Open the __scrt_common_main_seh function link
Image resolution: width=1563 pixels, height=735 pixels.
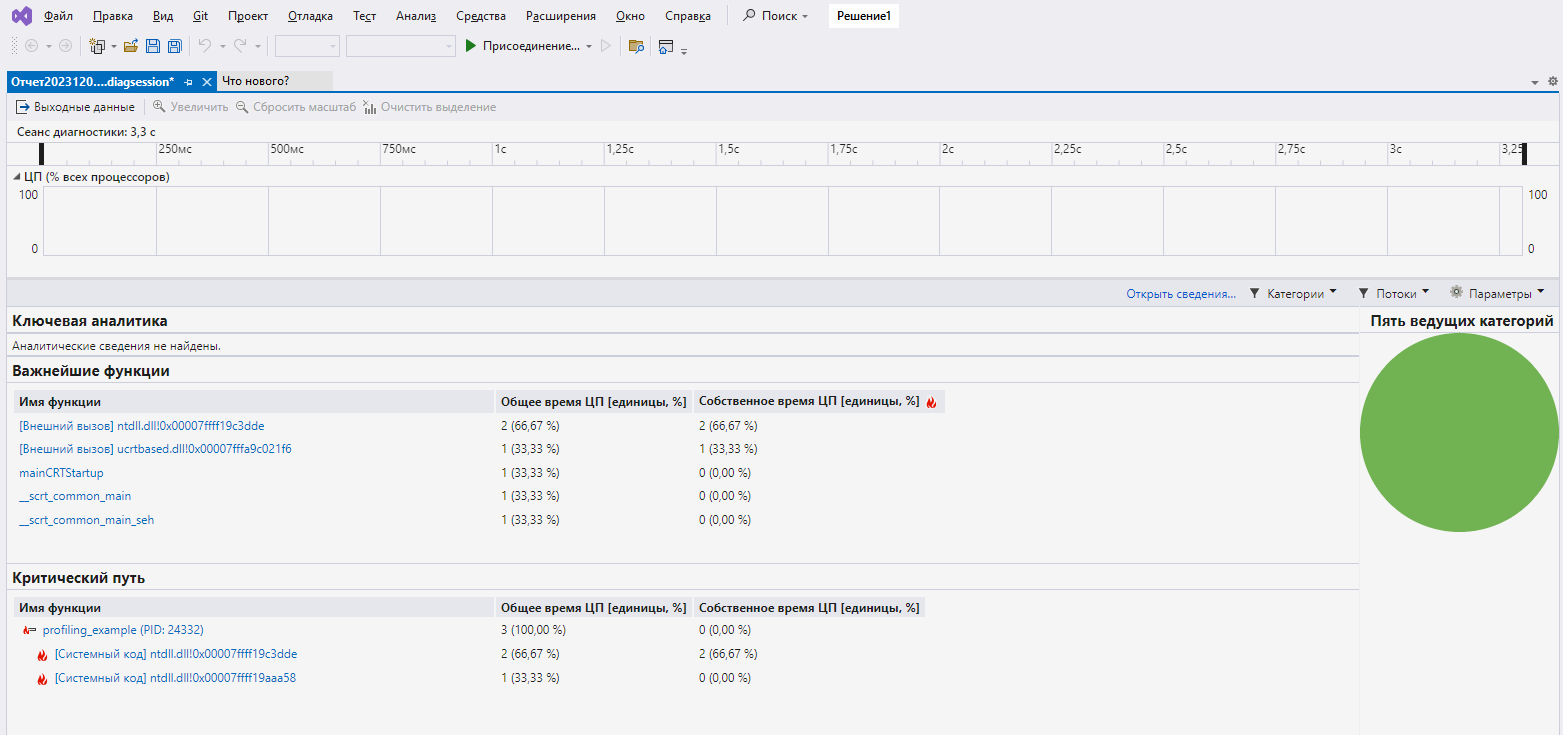pyautogui.click(x=86, y=520)
